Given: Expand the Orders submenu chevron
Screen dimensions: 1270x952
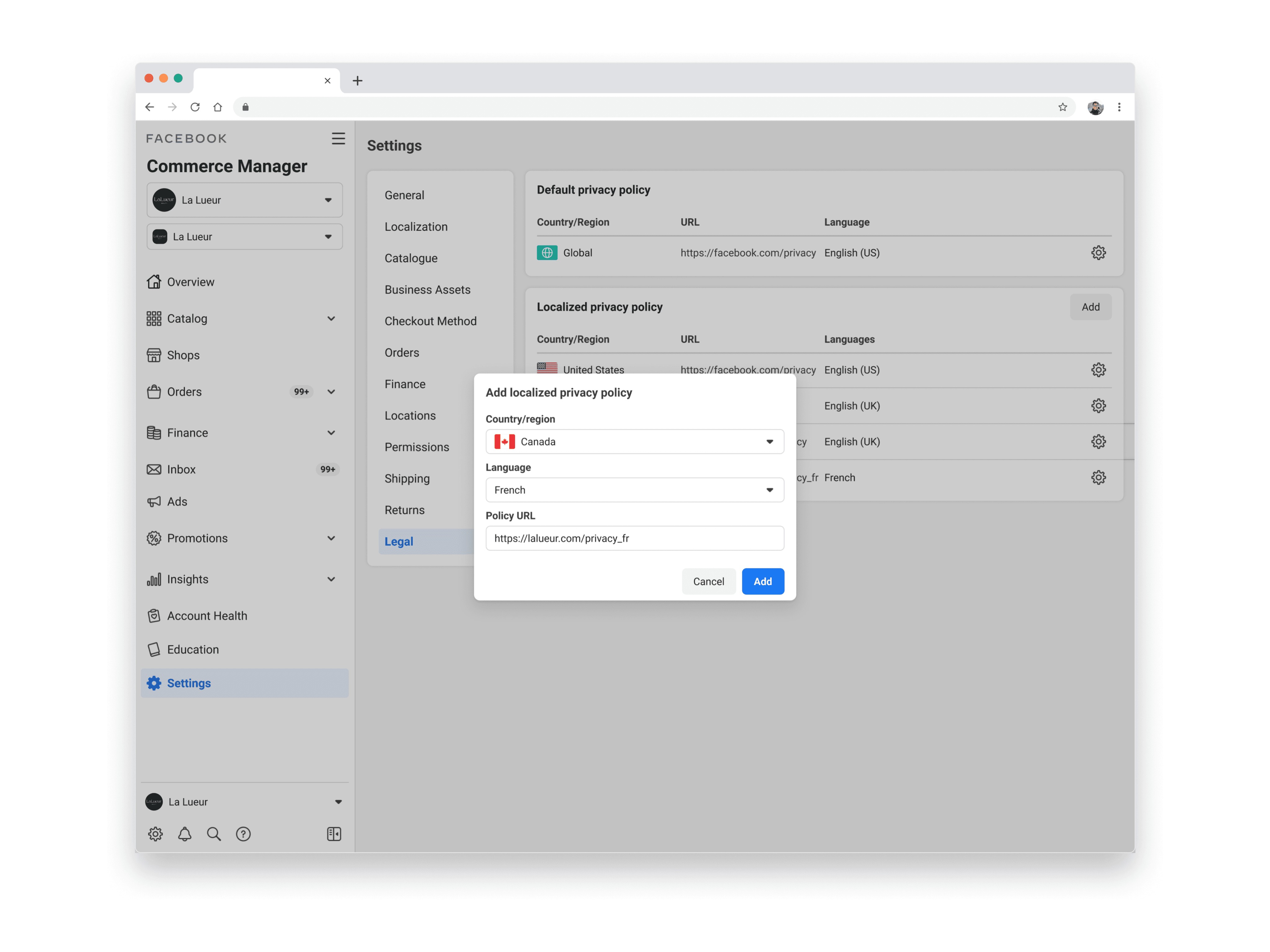Looking at the screenshot, I should pos(331,392).
